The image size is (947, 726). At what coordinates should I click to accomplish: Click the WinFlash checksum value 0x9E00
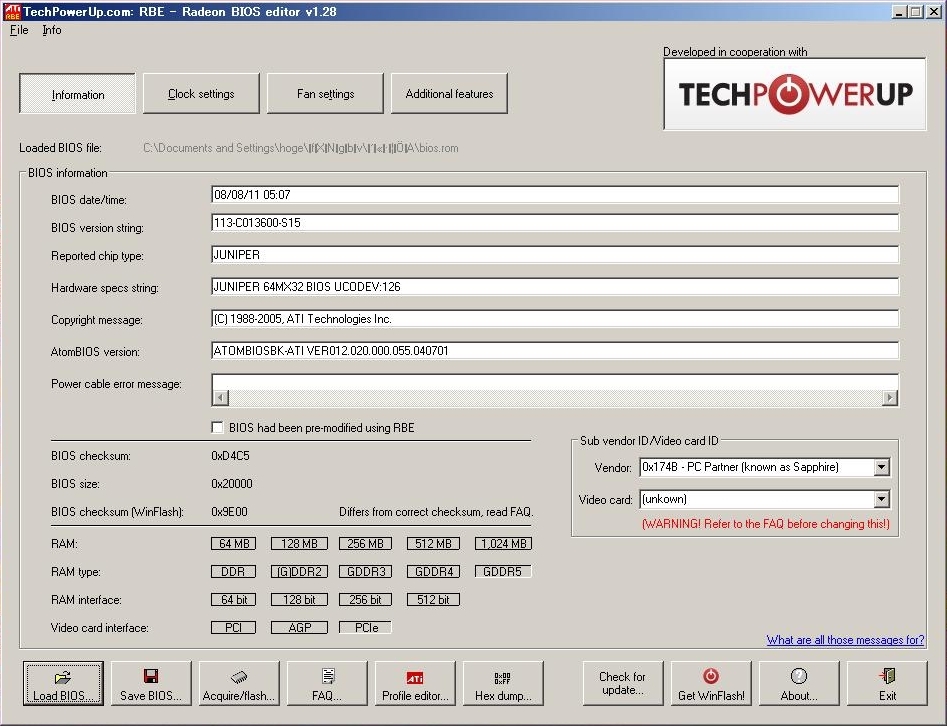230,512
